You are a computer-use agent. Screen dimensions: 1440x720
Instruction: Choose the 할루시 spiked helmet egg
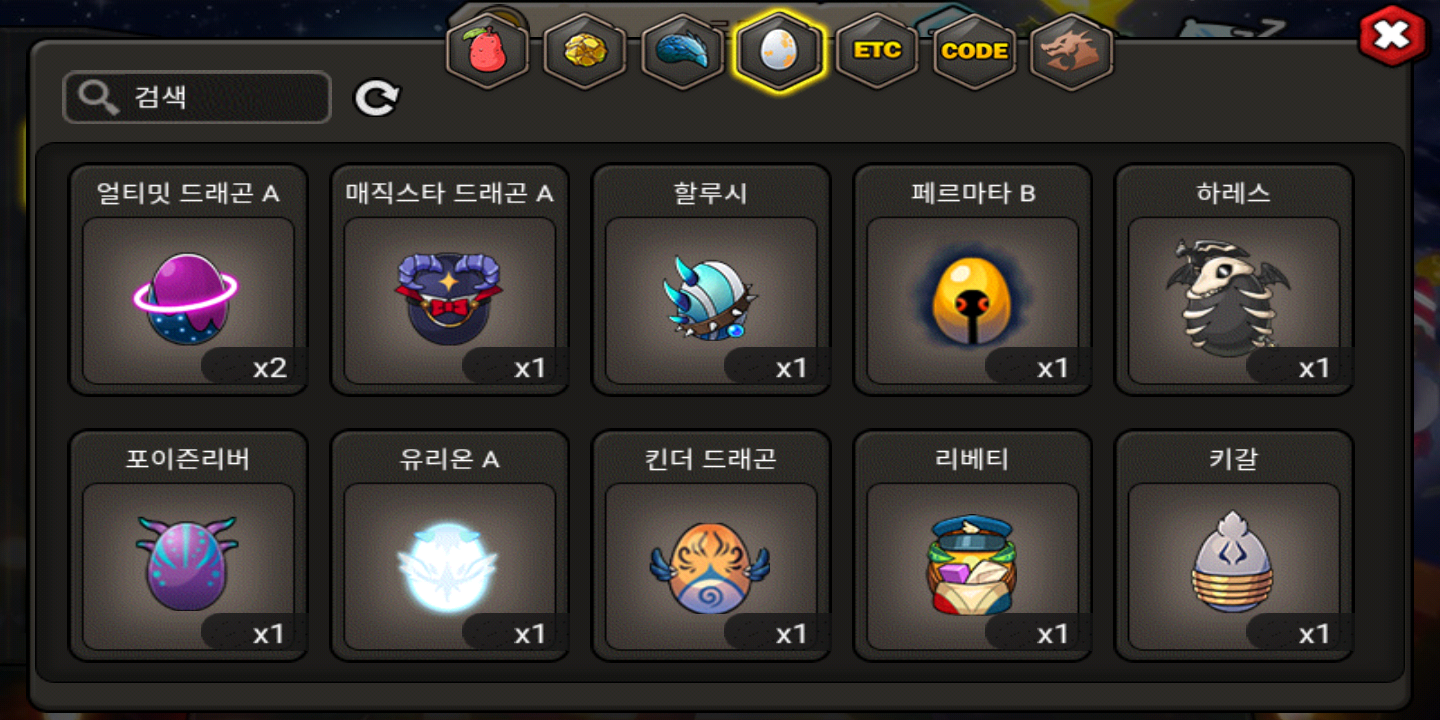point(711,280)
